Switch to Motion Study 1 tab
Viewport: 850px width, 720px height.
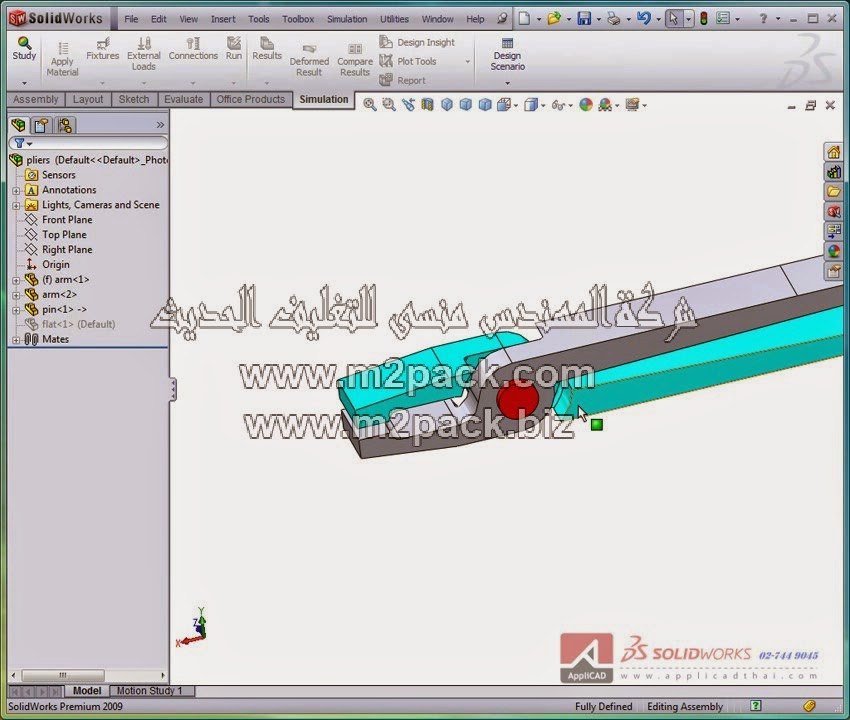point(150,691)
